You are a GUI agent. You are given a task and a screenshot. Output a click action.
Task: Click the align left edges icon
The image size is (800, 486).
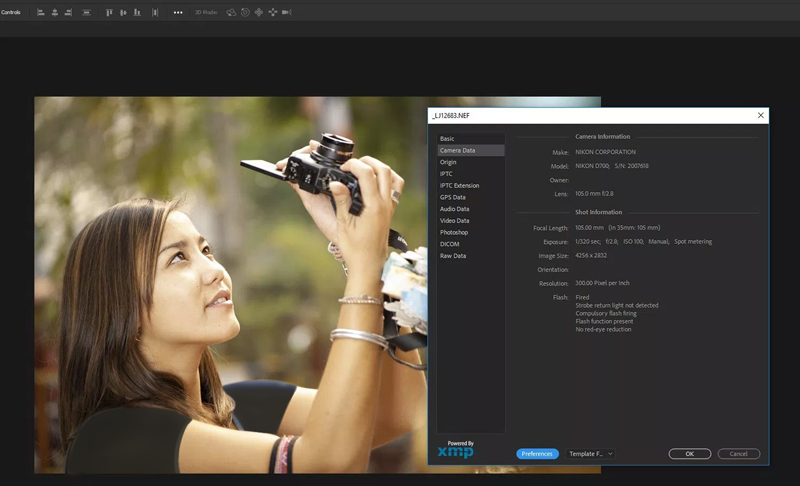point(41,13)
